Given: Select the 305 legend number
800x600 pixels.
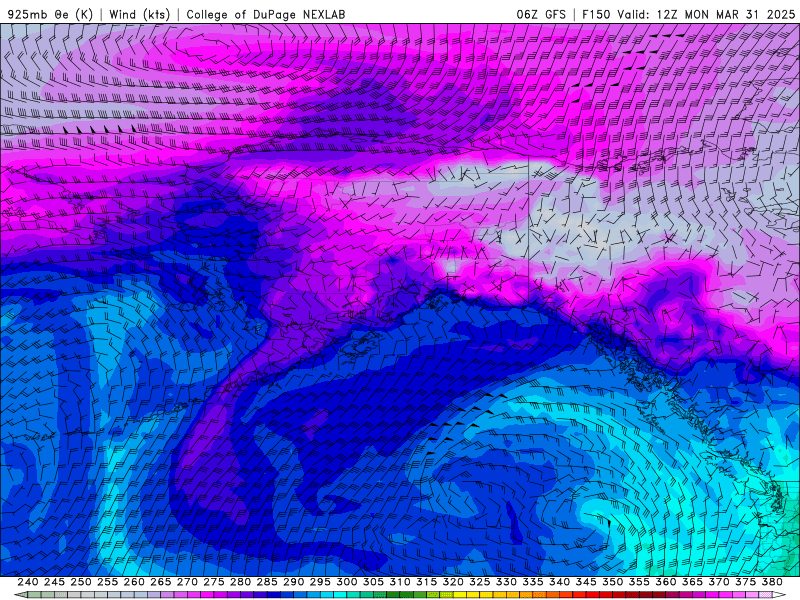Looking at the screenshot, I should coord(373,582).
